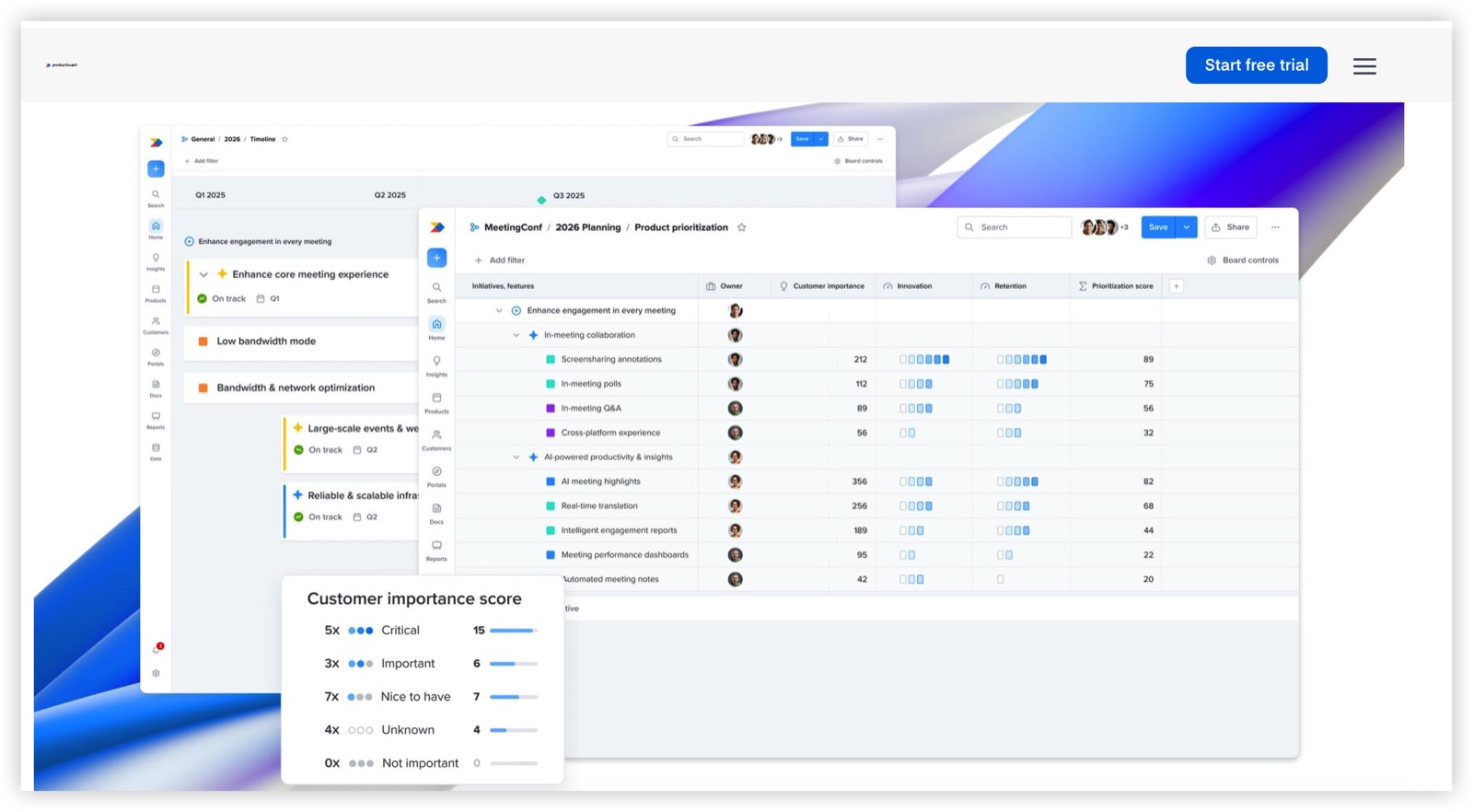Click 2026 Planning breadcrumb

pyautogui.click(x=588, y=227)
